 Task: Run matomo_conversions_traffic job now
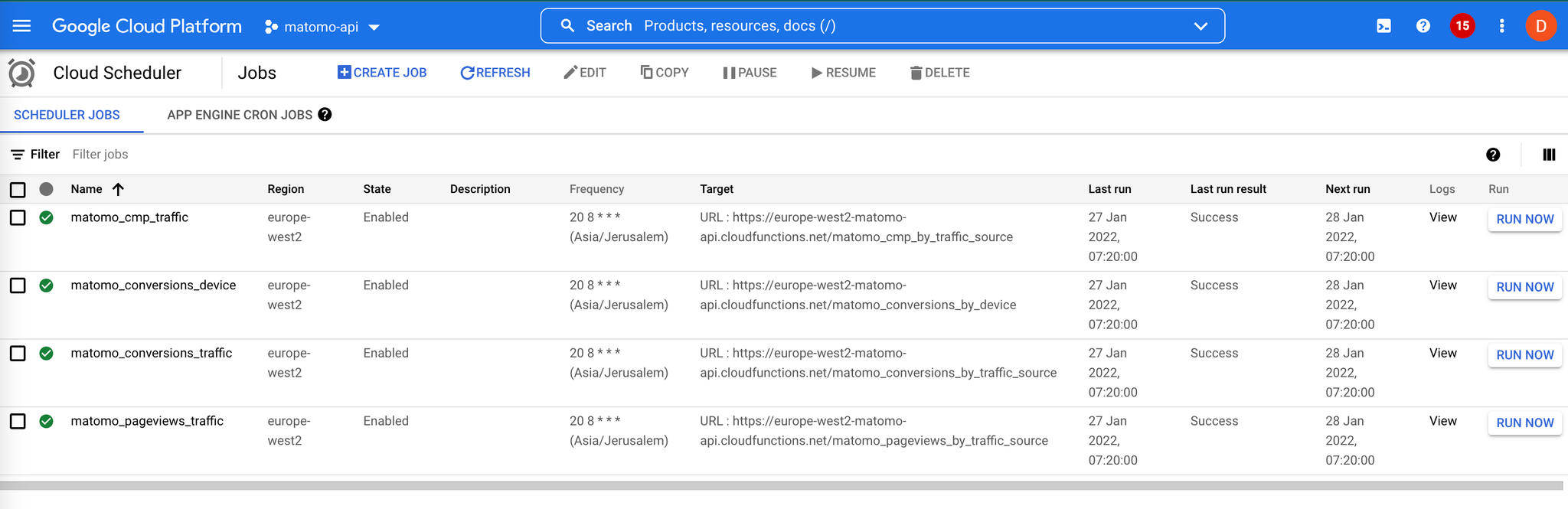pyautogui.click(x=1525, y=355)
